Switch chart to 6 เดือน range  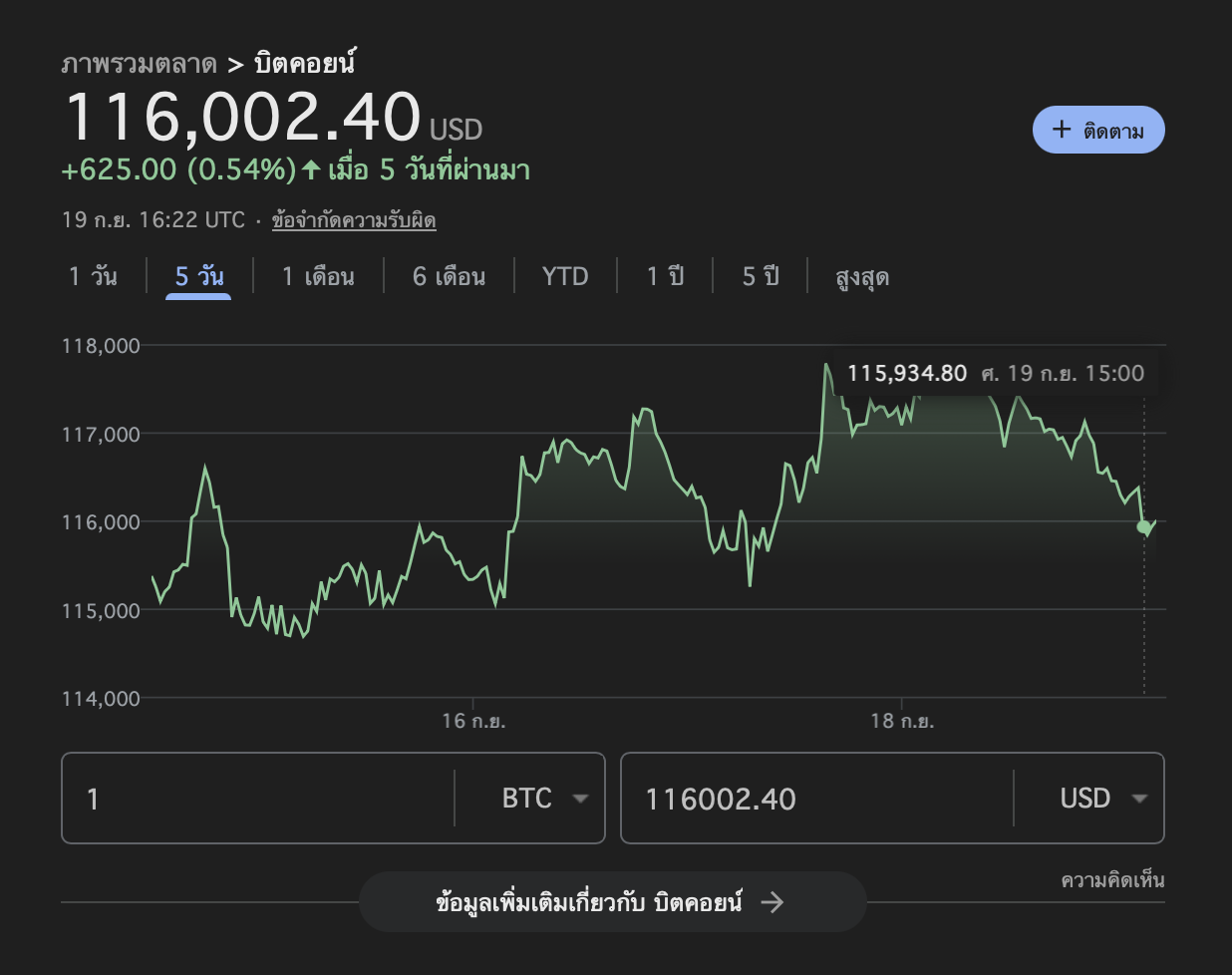tap(449, 276)
